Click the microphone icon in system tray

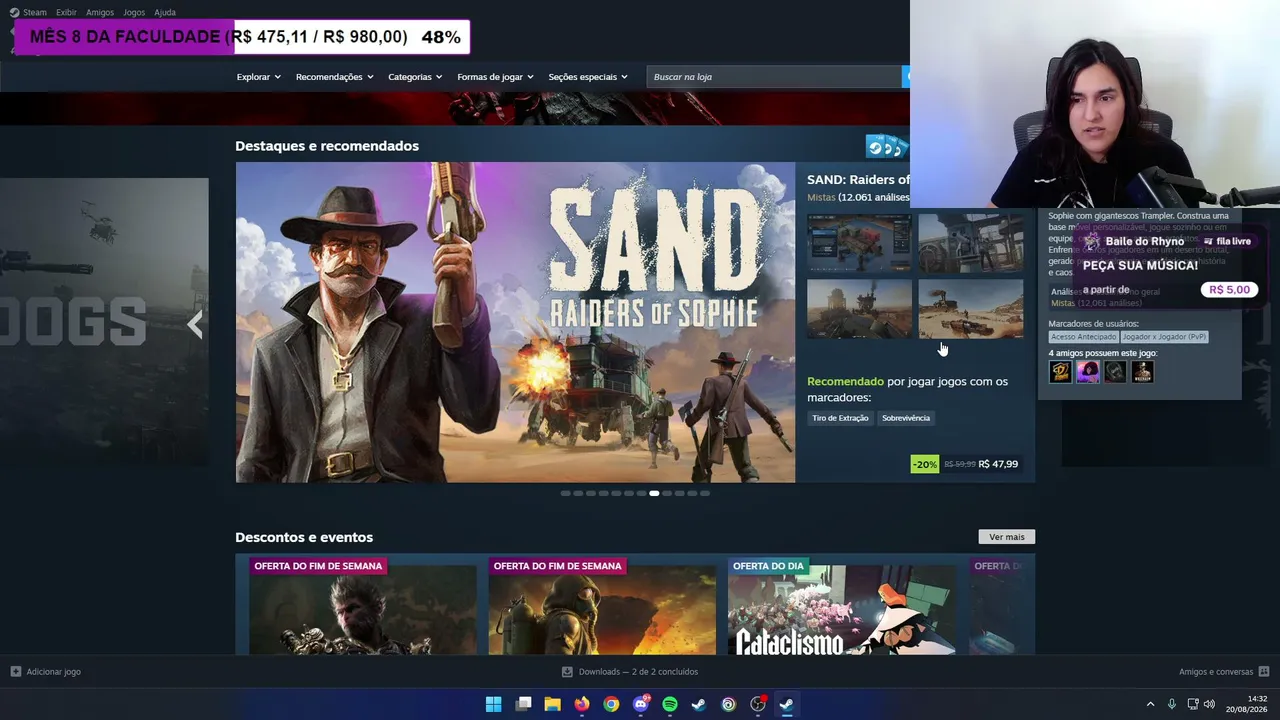click(1172, 704)
